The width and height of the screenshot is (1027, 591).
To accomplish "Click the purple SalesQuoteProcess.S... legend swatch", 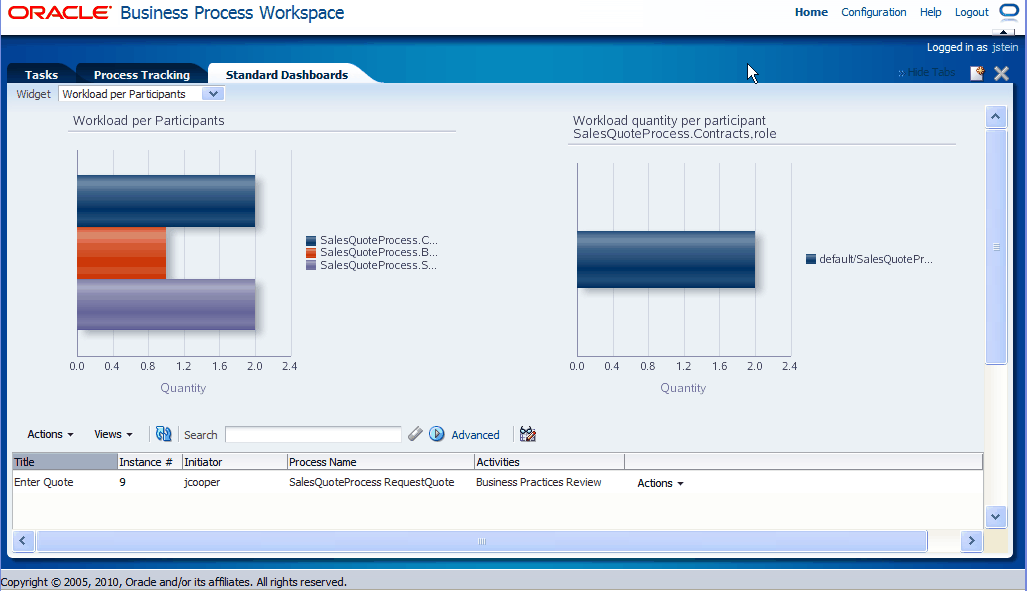I will [x=311, y=265].
